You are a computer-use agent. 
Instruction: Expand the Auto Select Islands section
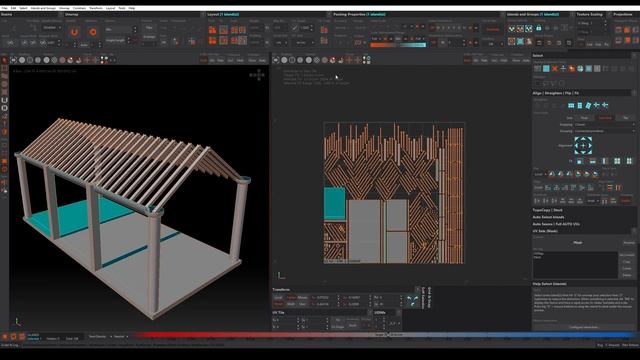[x=548, y=217]
